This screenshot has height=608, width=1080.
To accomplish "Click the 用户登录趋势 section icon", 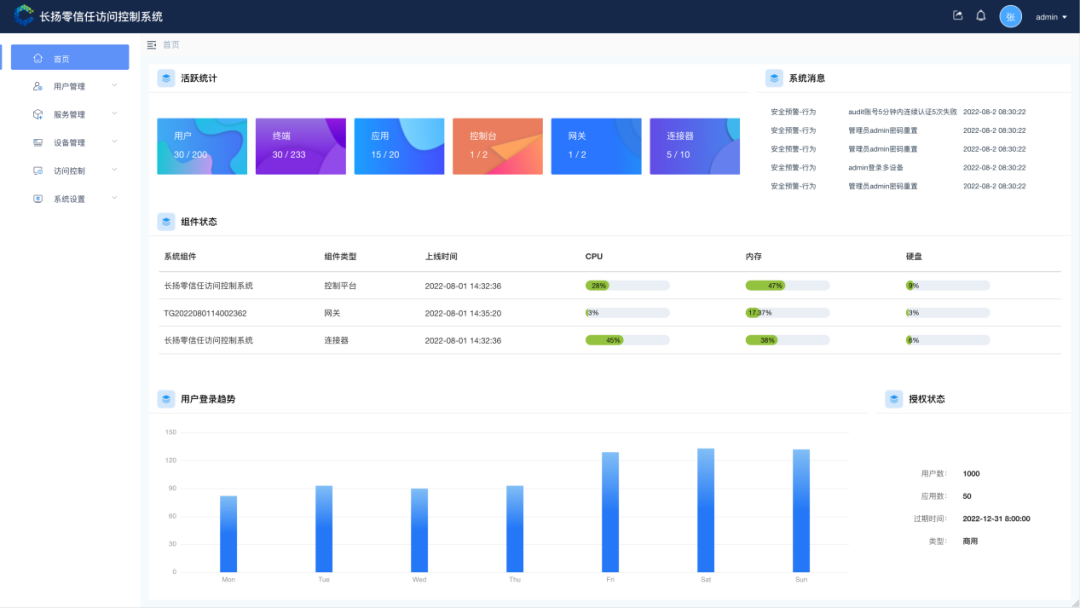I will pos(166,399).
